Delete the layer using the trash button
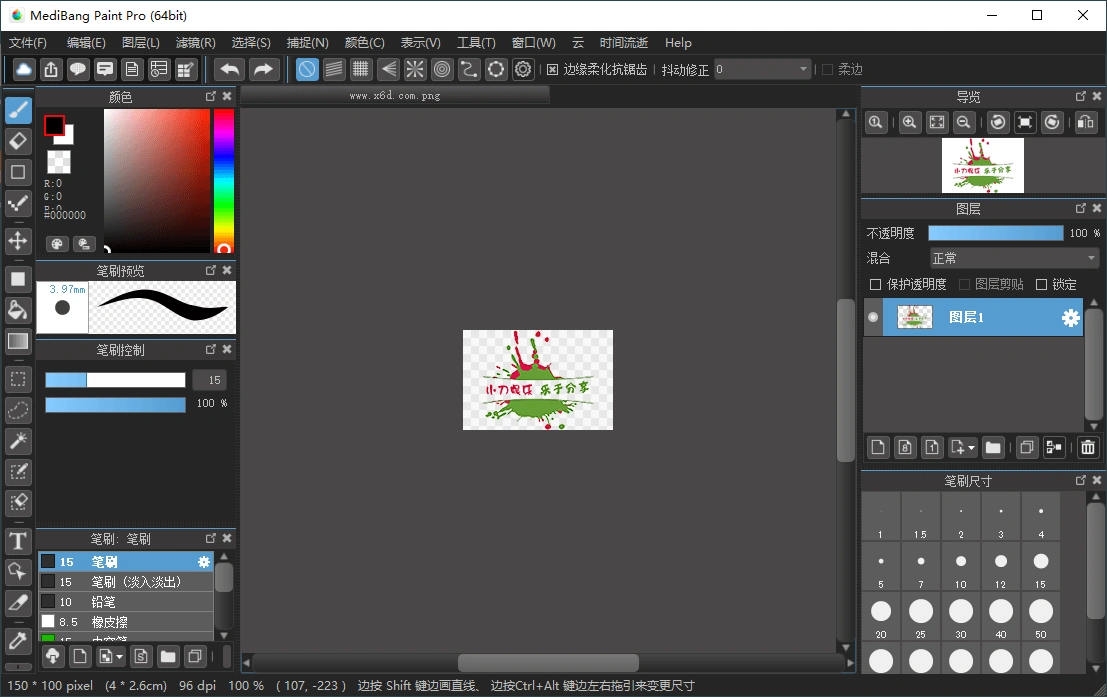The height and width of the screenshot is (697, 1107). pos(1087,447)
